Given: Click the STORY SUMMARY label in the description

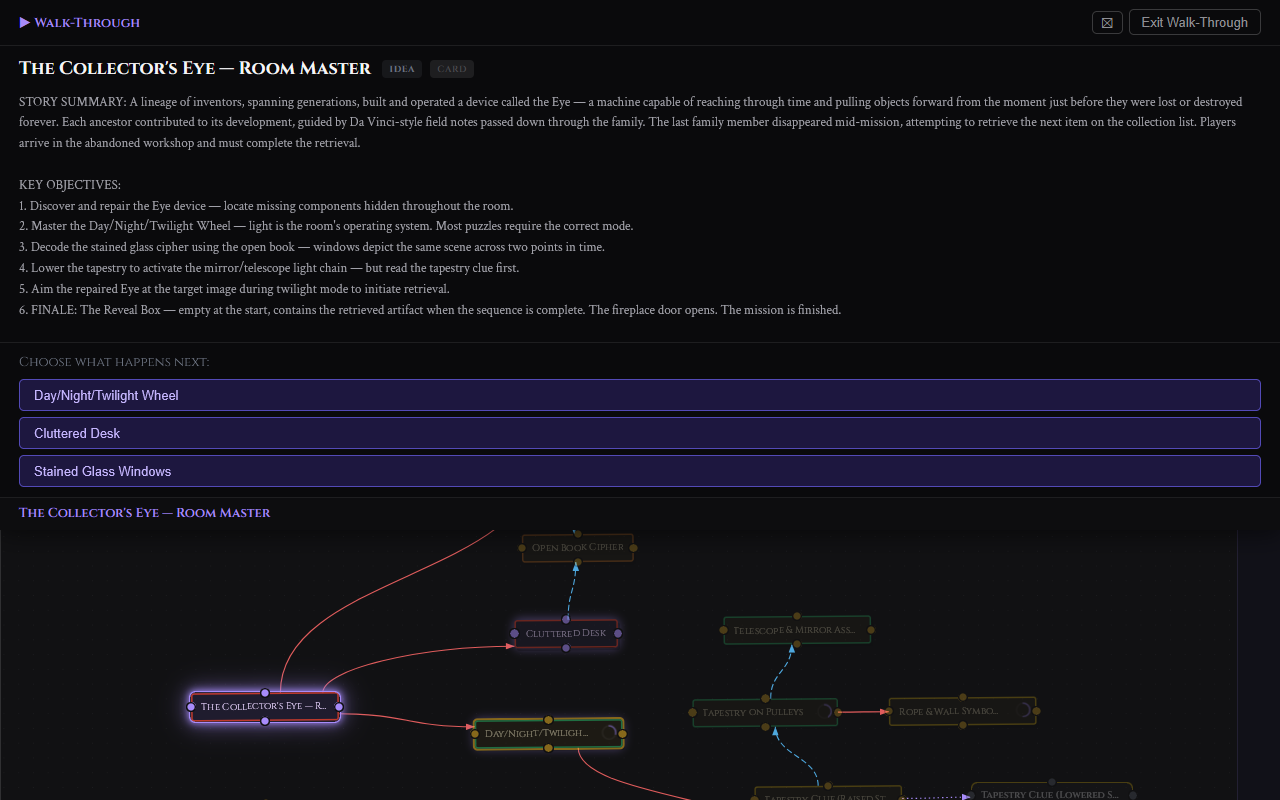Looking at the screenshot, I should tap(72, 102).
